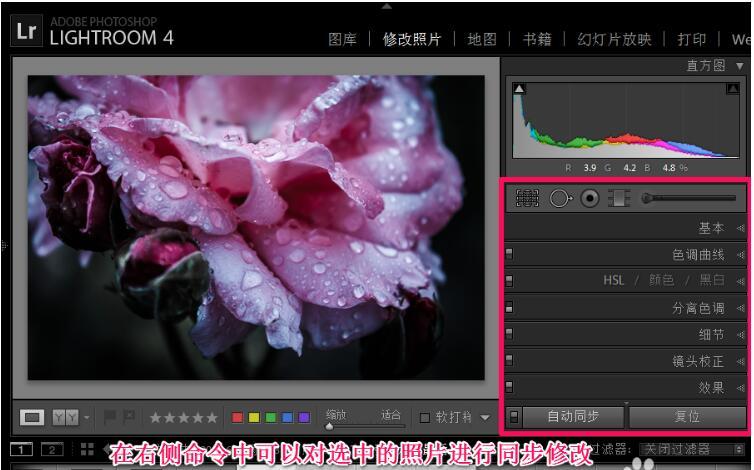Viewport: 754px width, 470px height.
Task: Toggle the 分离色调 panel switch
Action: coord(509,307)
